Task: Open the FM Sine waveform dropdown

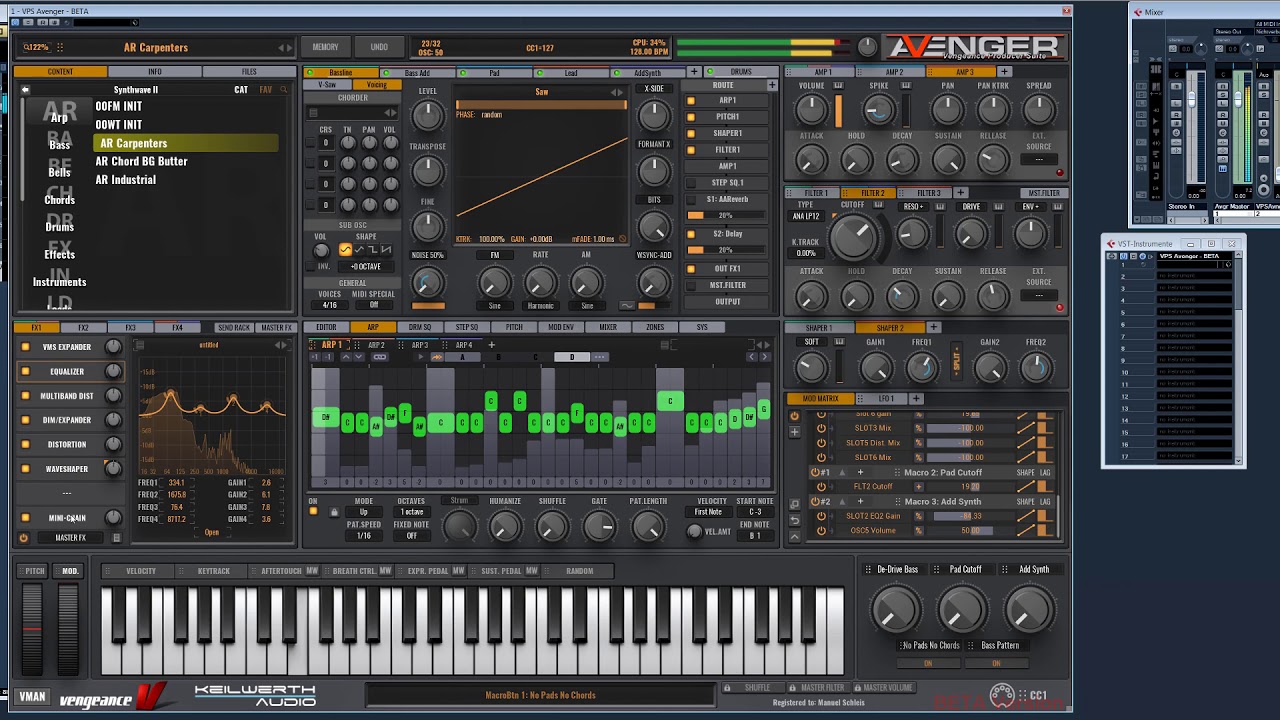Action: click(494, 305)
